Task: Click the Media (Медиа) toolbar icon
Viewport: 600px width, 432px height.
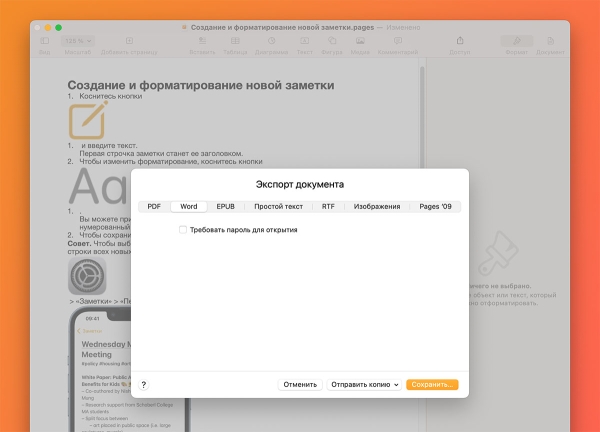Action: click(360, 41)
